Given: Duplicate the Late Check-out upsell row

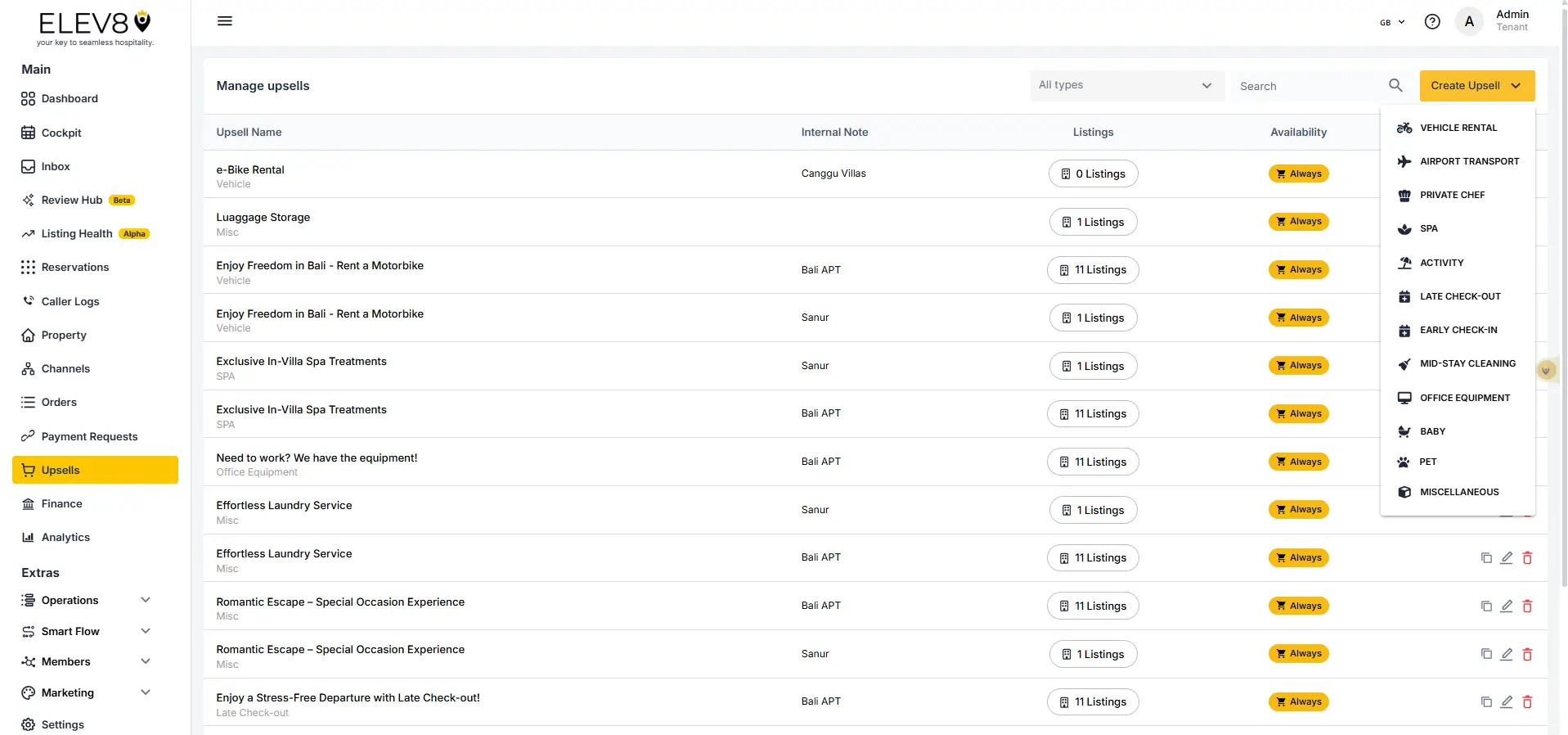Looking at the screenshot, I should (x=1486, y=702).
